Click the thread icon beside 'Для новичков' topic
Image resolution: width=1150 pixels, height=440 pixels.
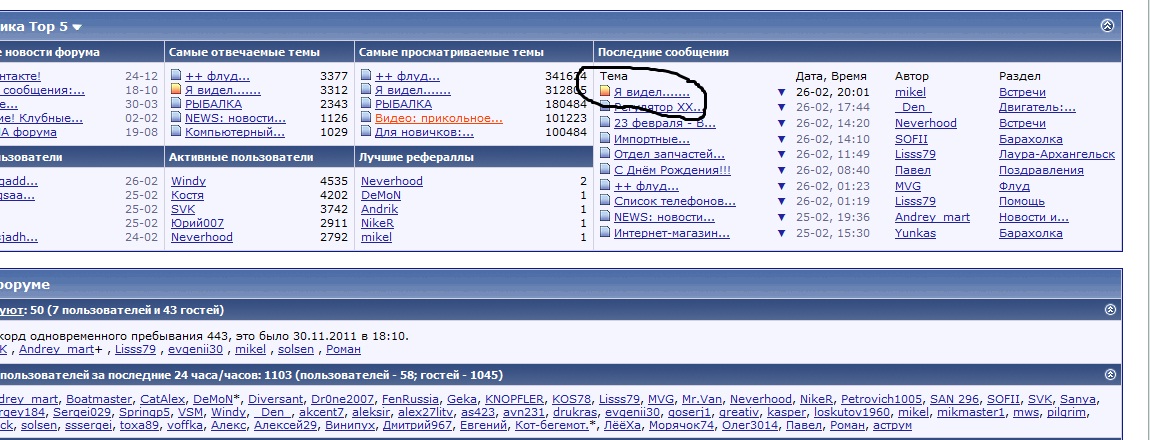pyautogui.click(x=366, y=132)
